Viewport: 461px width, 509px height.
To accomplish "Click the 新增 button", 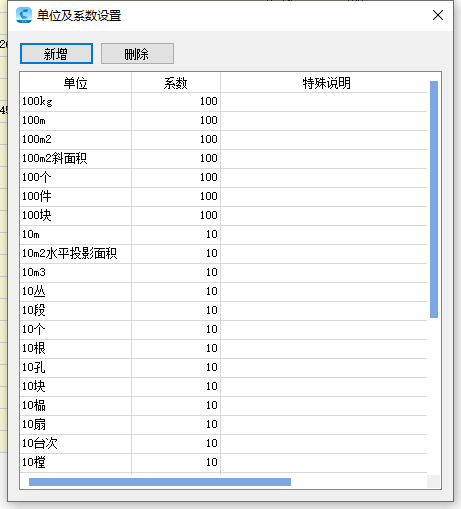I will pos(56,53).
